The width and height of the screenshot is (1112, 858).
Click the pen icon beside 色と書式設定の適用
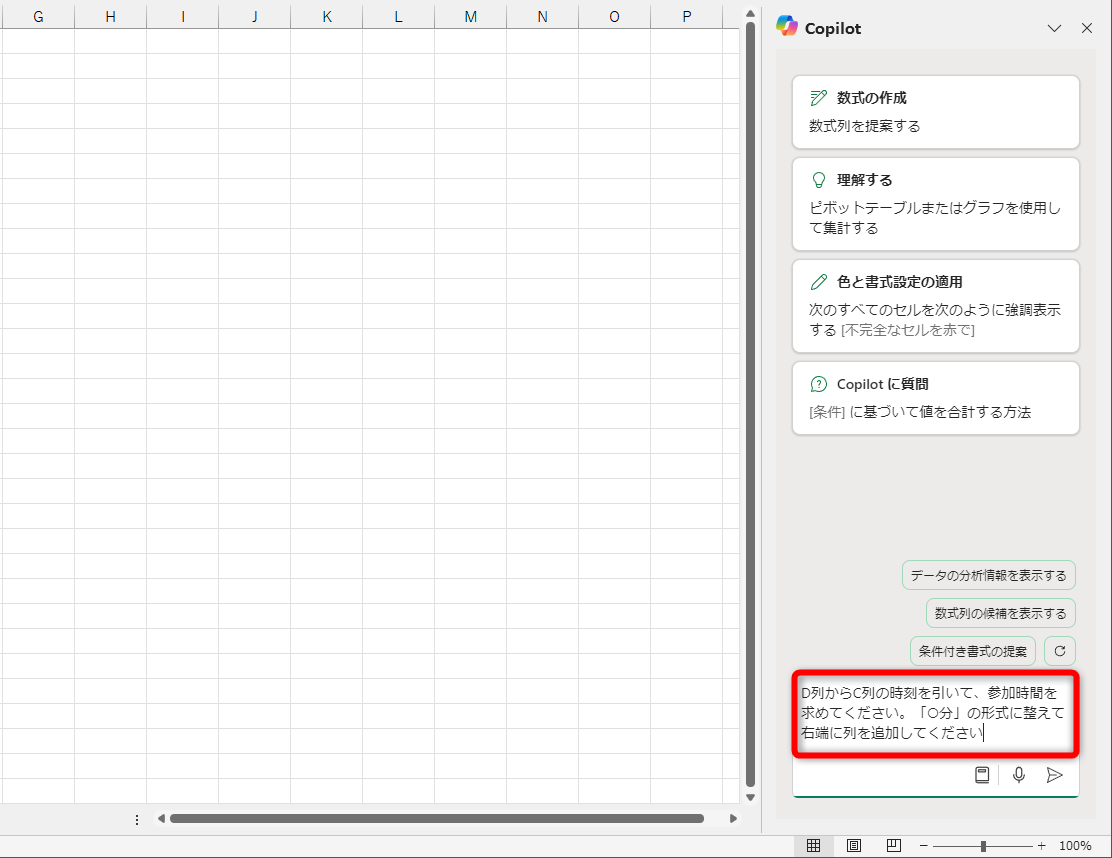point(818,282)
